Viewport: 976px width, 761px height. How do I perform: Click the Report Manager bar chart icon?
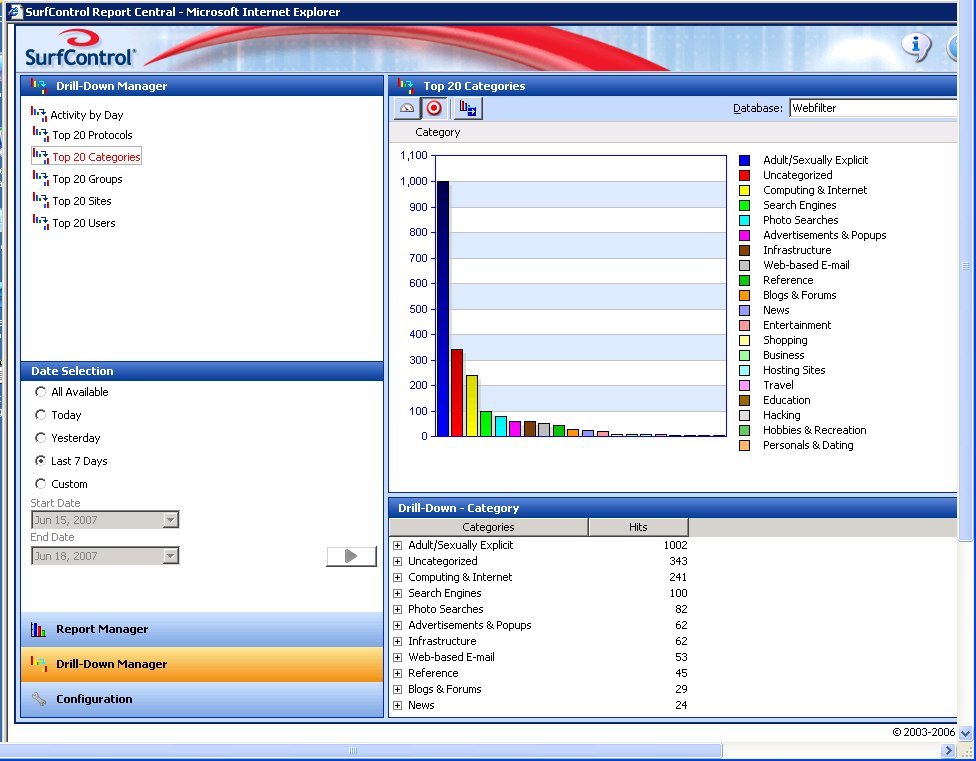(39, 629)
